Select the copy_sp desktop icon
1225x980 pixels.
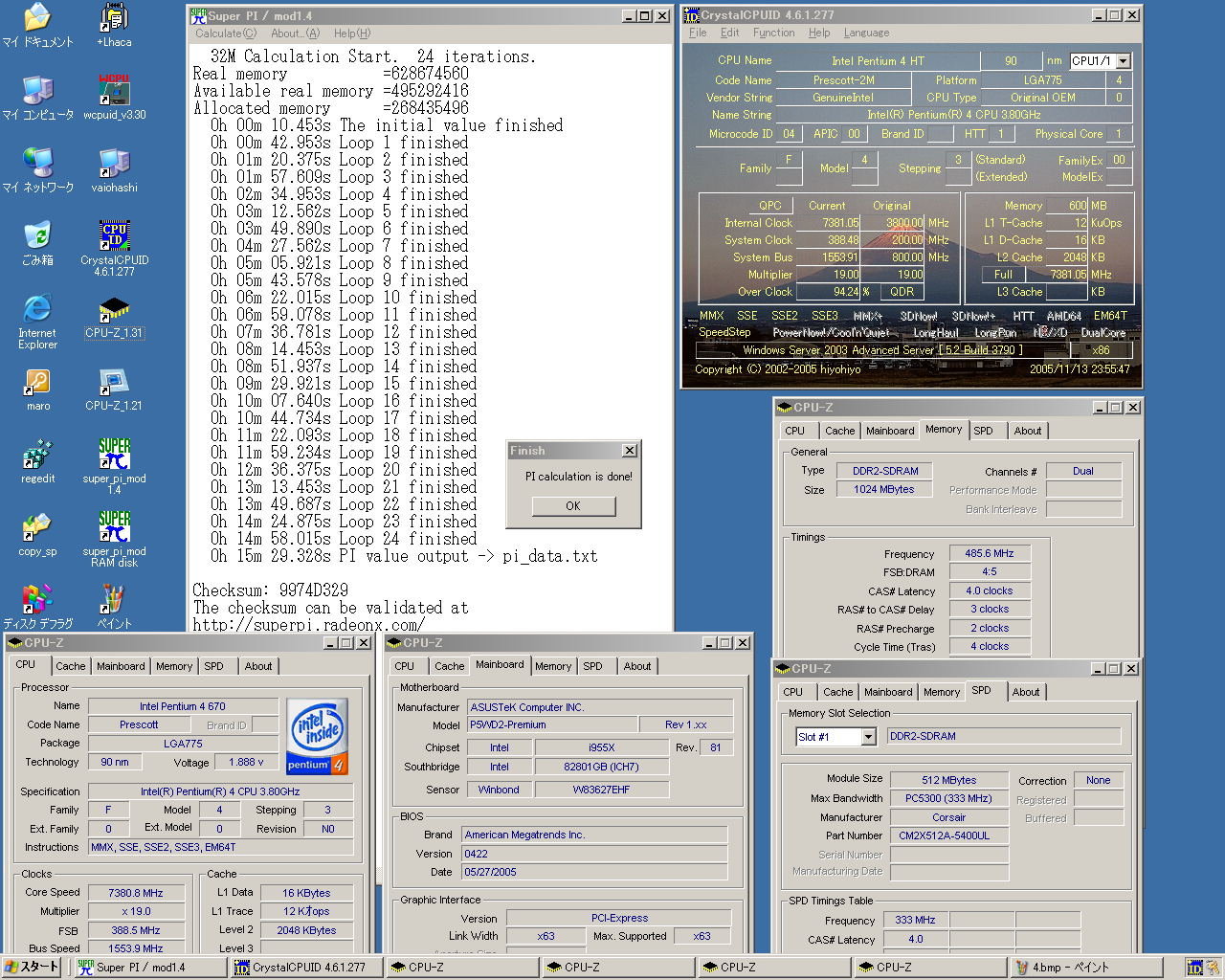point(37,535)
